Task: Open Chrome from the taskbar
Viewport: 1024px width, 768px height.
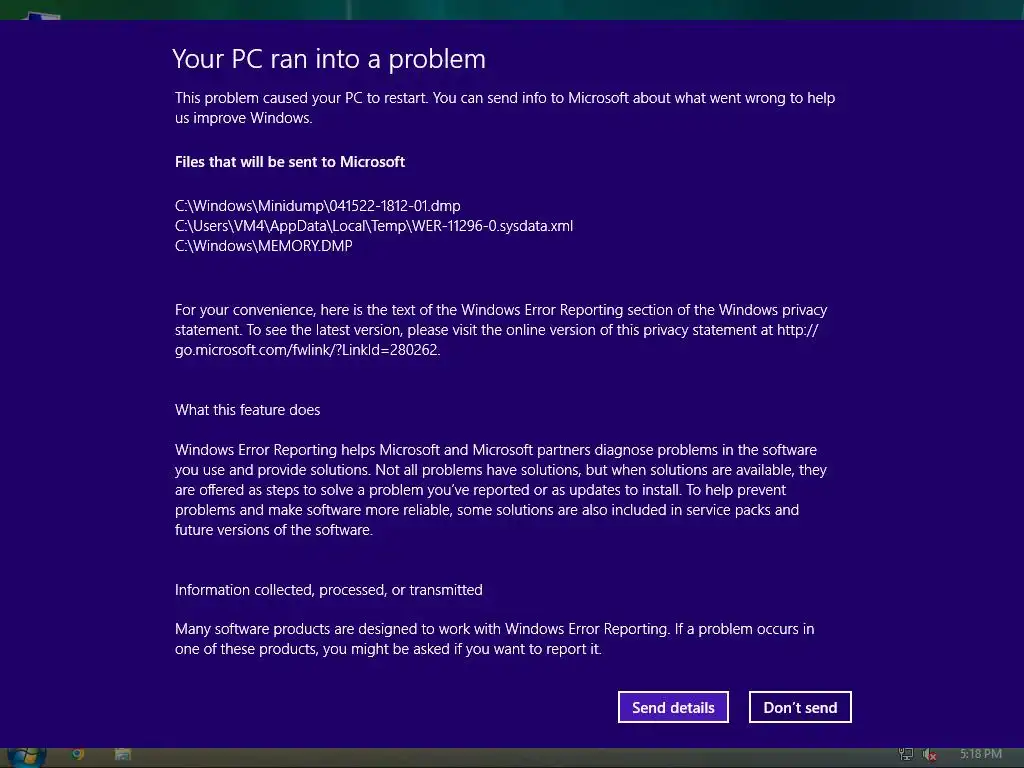Action: click(x=78, y=755)
